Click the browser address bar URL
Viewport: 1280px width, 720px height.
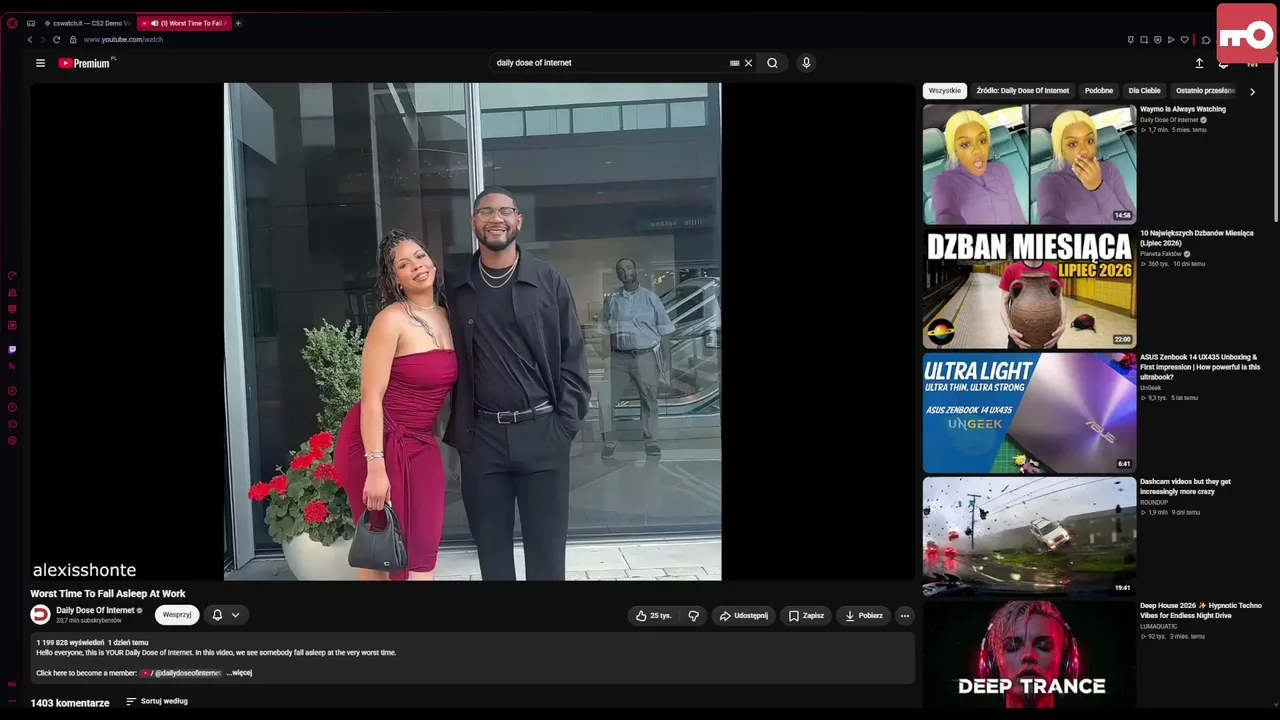click(x=123, y=40)
